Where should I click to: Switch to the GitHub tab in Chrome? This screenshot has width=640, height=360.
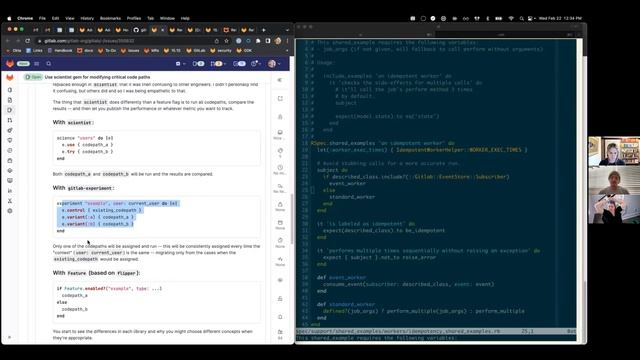pos(139,30)
